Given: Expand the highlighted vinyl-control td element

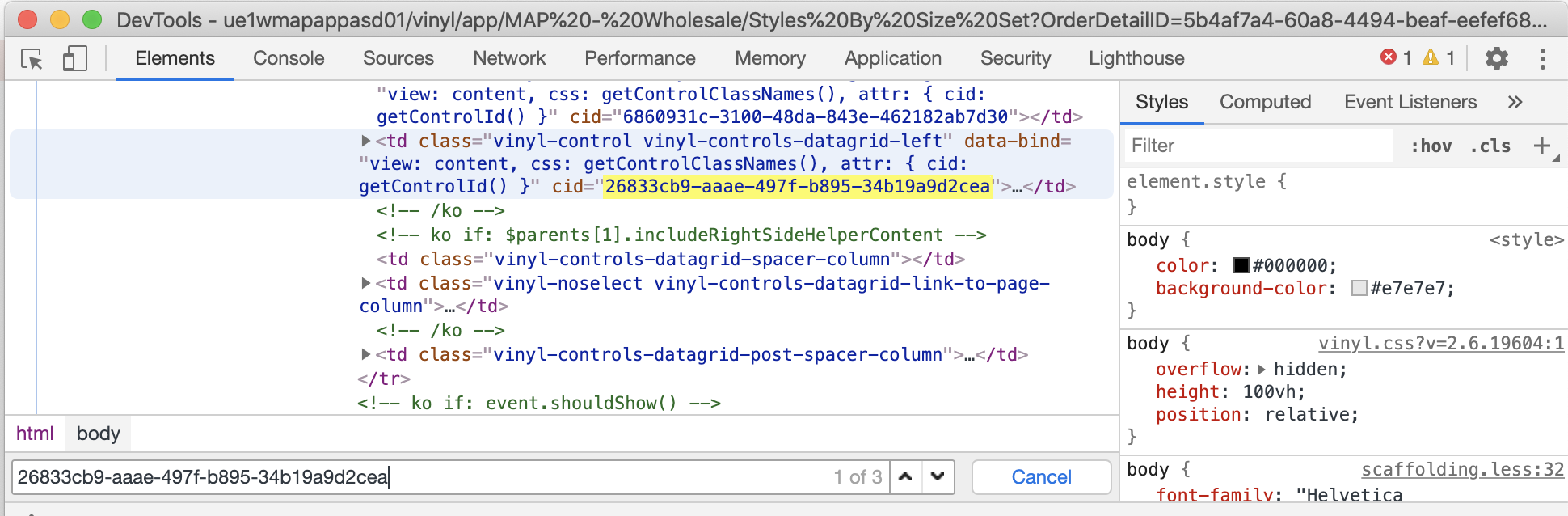Looking at the screenshot, I should coord(366,142).
